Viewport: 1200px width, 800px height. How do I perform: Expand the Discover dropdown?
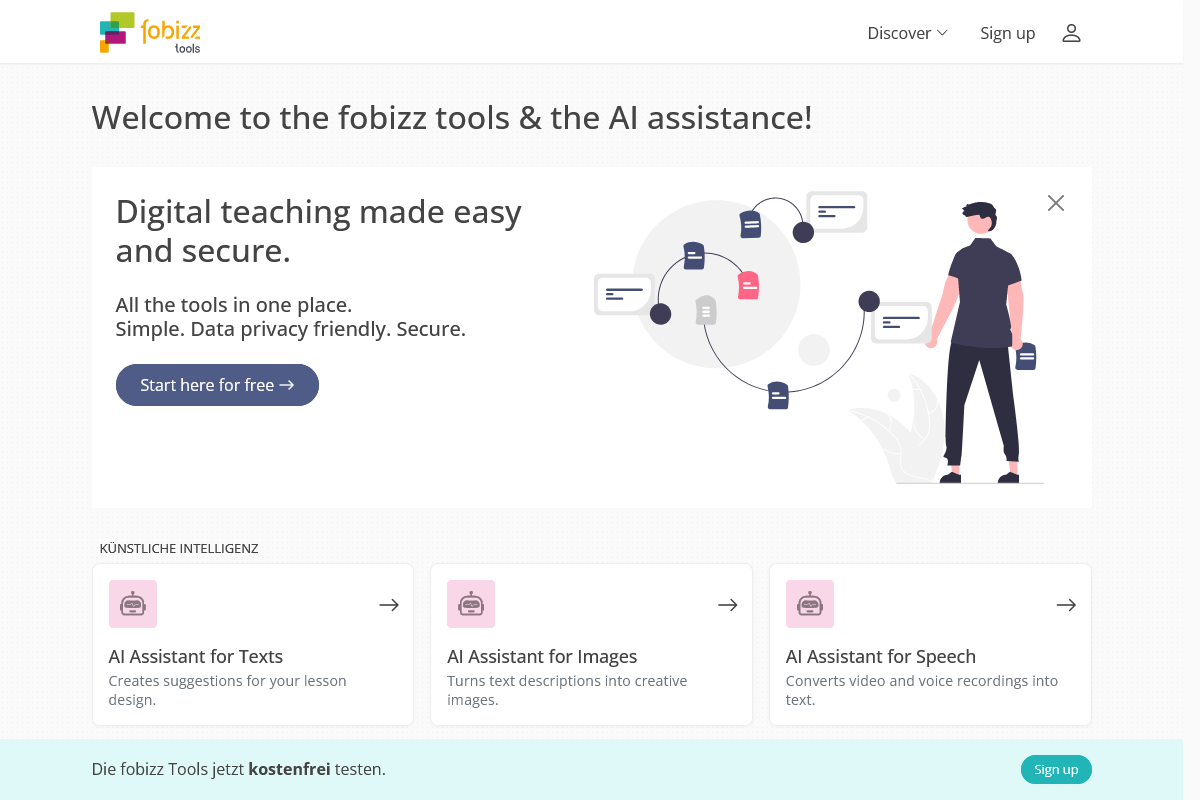point(906,33)
